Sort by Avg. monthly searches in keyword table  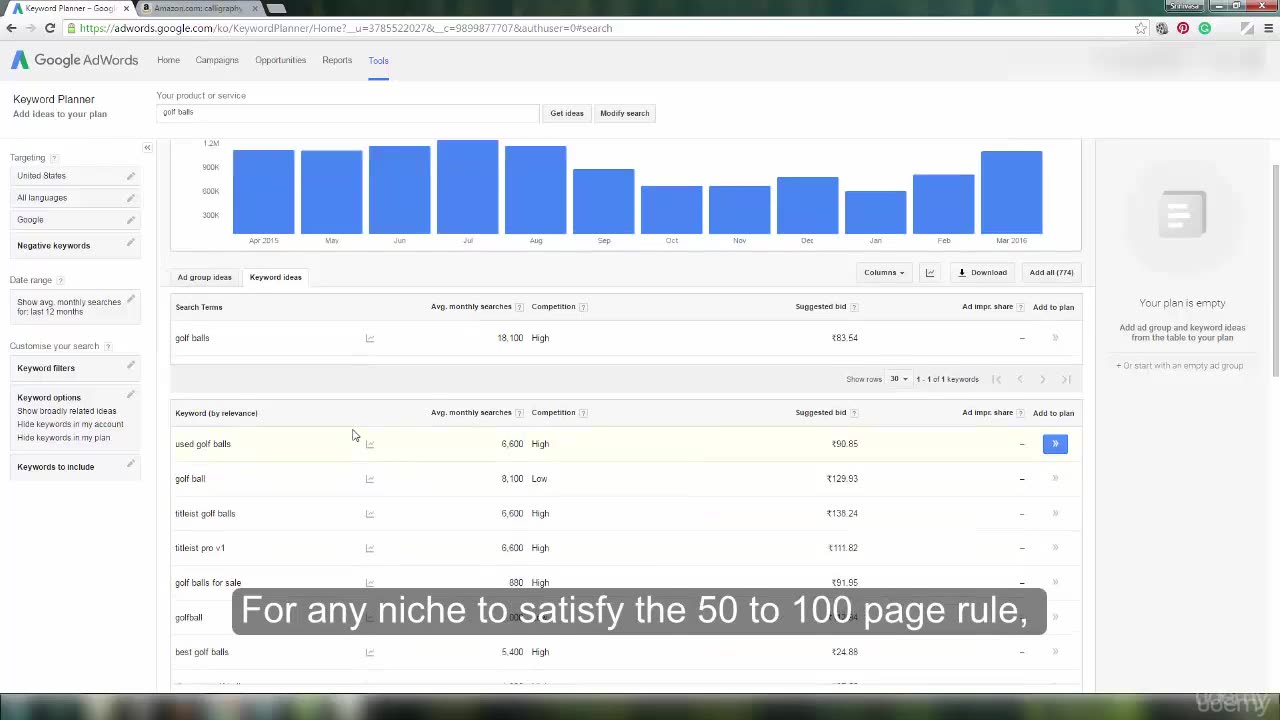pos(471,413)
